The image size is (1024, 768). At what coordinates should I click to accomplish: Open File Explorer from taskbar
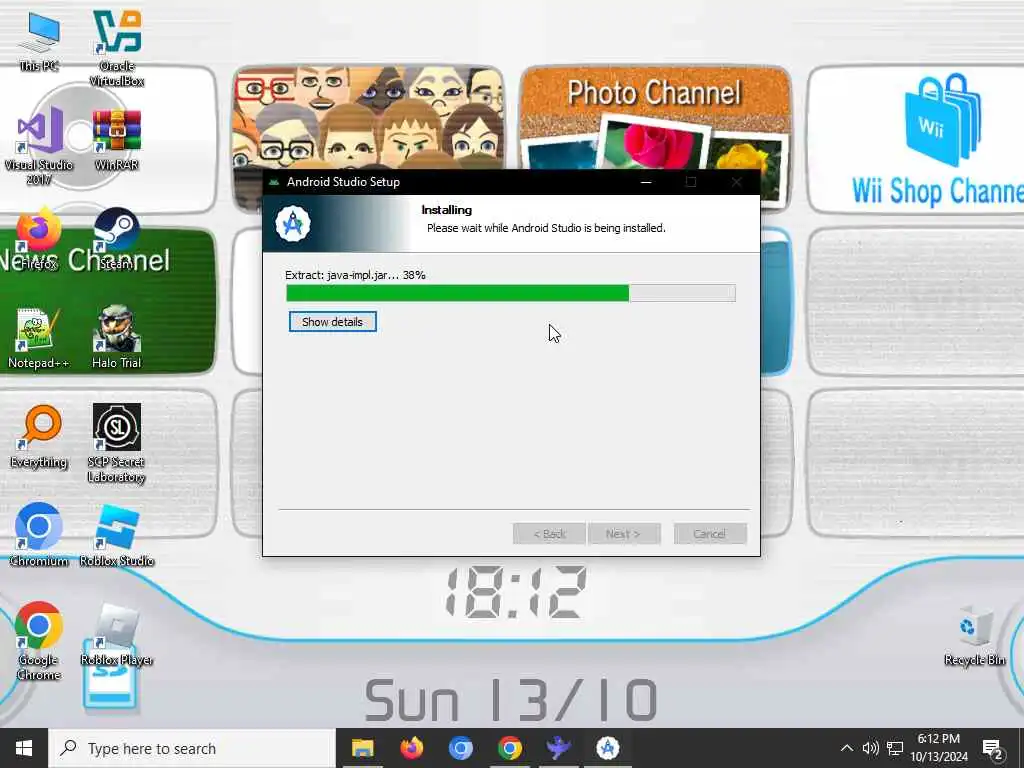pos(362,748)
